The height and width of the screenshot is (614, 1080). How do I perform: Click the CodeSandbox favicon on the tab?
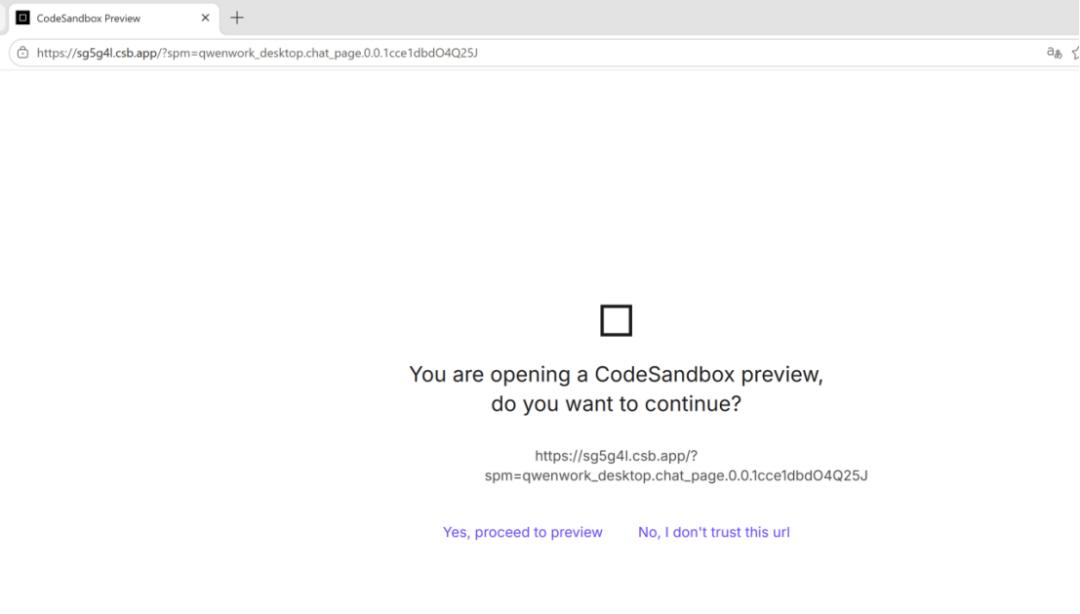coord(23,18)
